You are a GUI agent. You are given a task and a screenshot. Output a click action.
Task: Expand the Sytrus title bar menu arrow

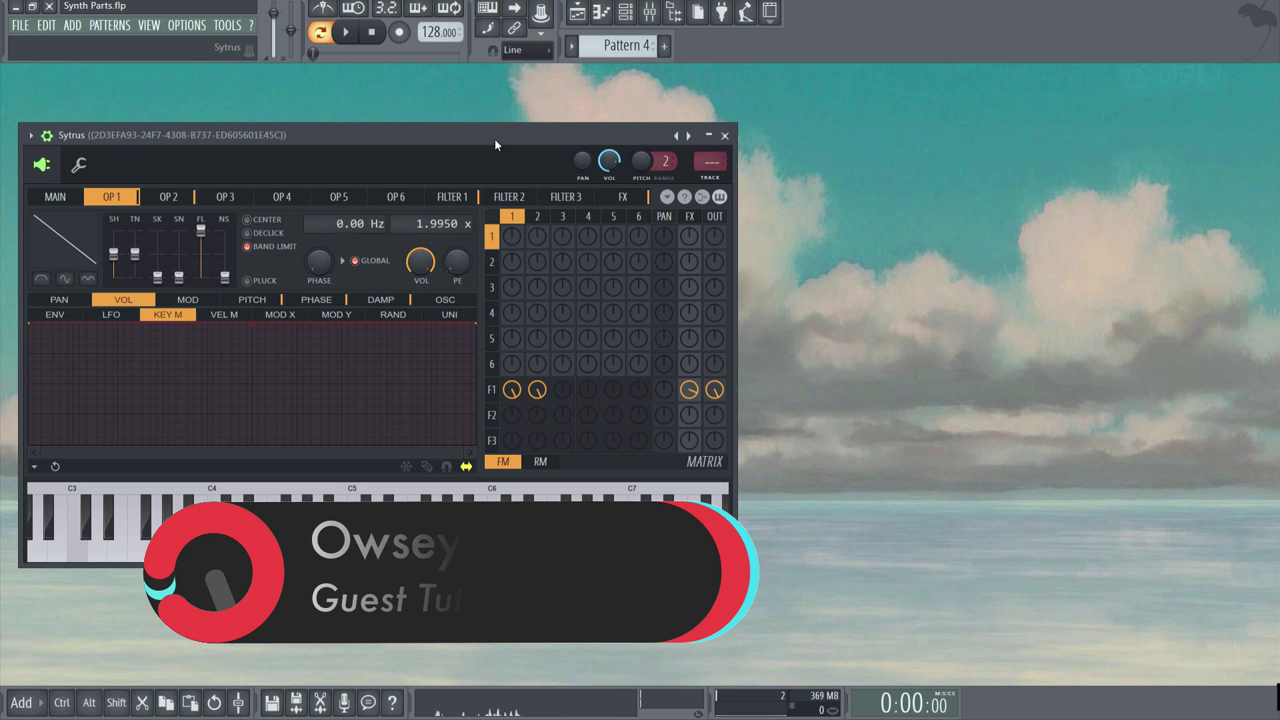pyautogui.click(x=31, y=135)
